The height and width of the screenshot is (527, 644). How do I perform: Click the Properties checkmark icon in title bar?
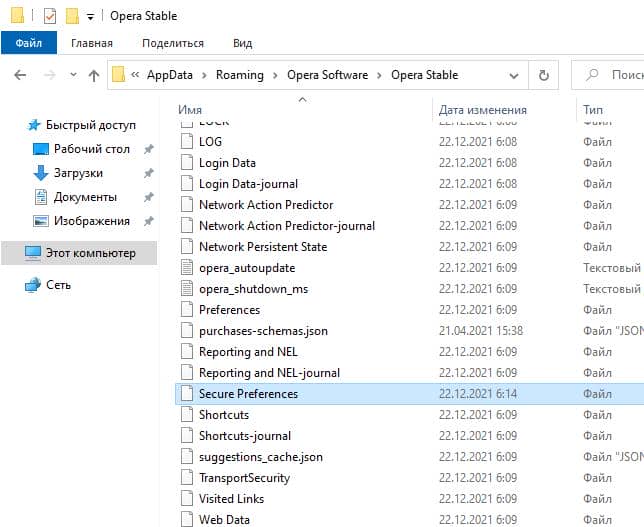tap(49, 16)
